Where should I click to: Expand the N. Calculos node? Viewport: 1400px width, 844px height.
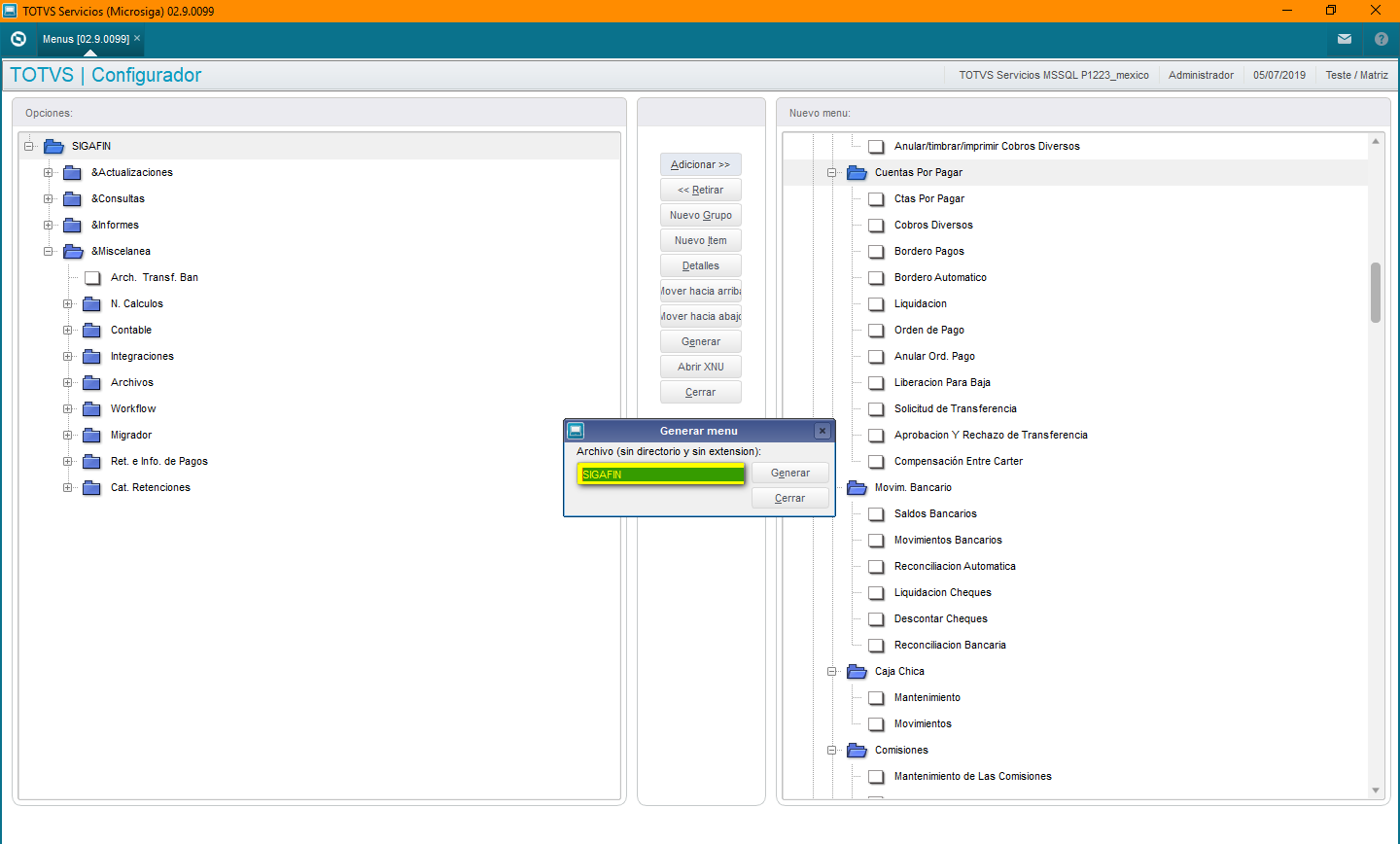coord(67,303)
